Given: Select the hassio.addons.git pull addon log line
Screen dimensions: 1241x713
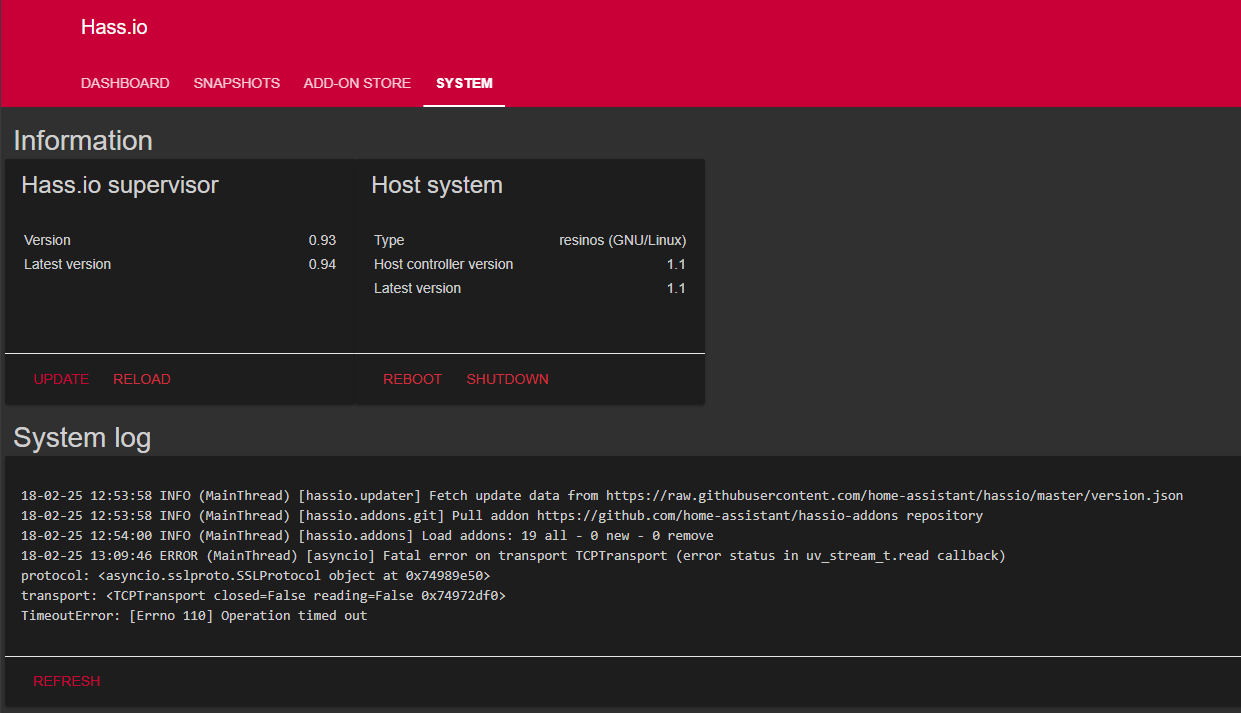Looking at the screenshot, I should (x=502, y=515).
